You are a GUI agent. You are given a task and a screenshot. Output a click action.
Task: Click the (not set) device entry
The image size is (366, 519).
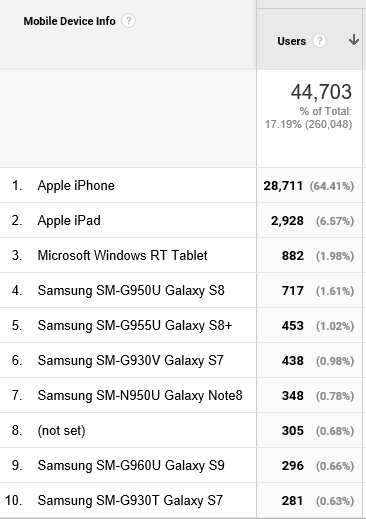(x=61, y=431)
